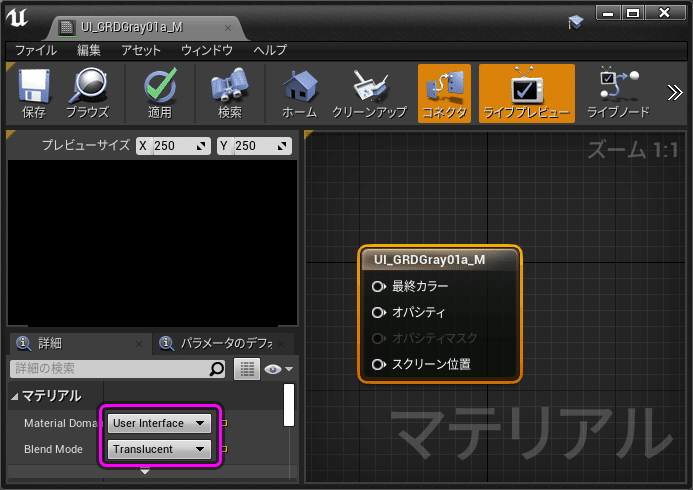Screen dimensions: 693x490
Task: Open the アセット menu
Action: point(141,50)
